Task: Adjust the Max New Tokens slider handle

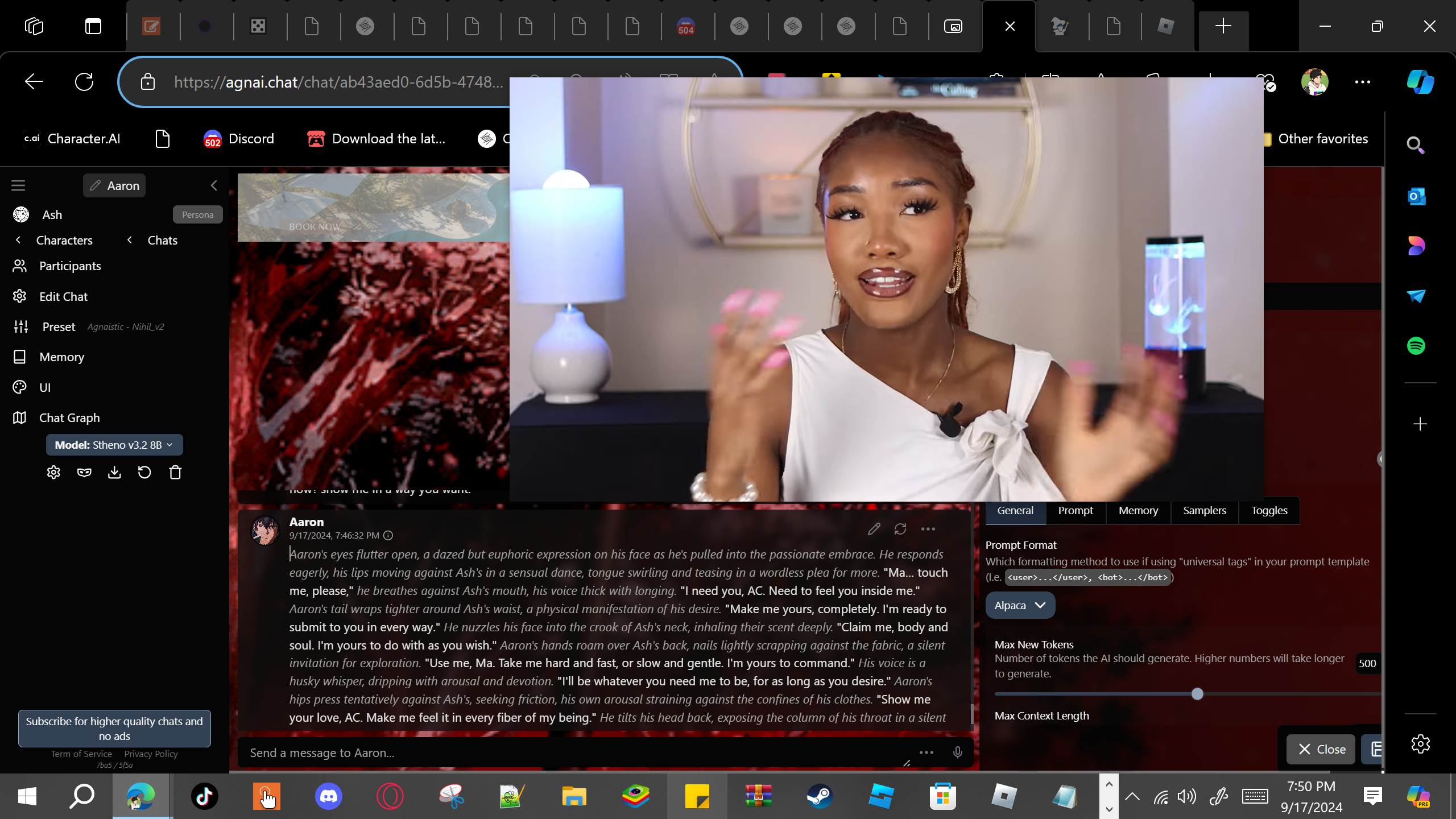Action: click(1197, 694)
